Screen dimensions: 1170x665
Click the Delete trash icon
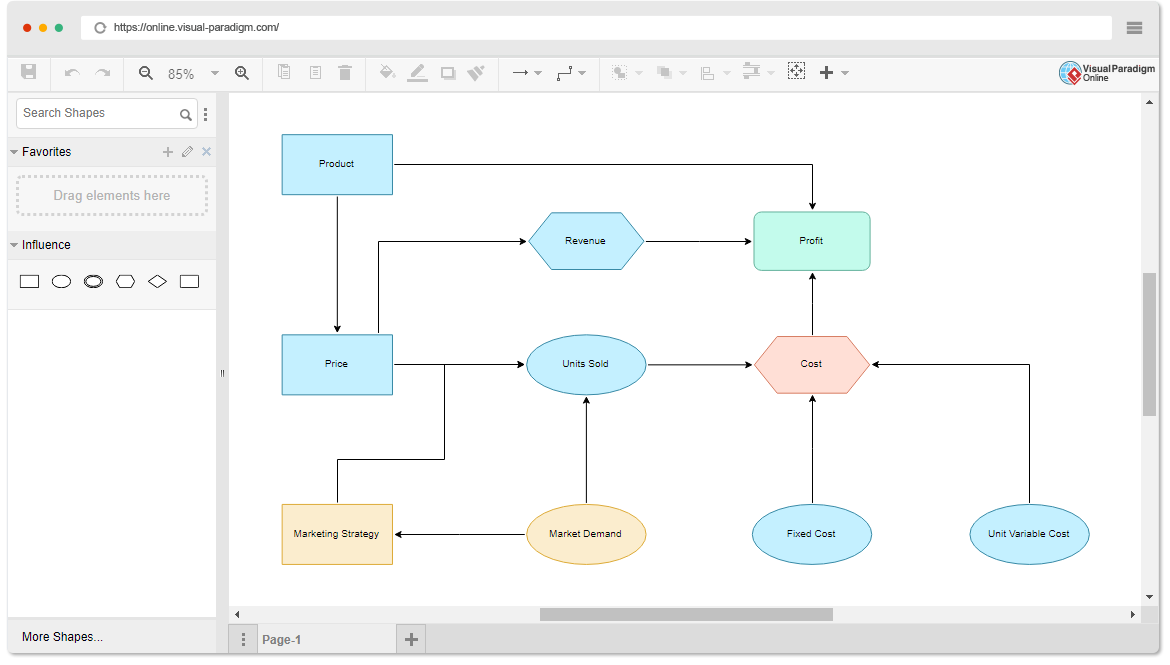[345, 72]
